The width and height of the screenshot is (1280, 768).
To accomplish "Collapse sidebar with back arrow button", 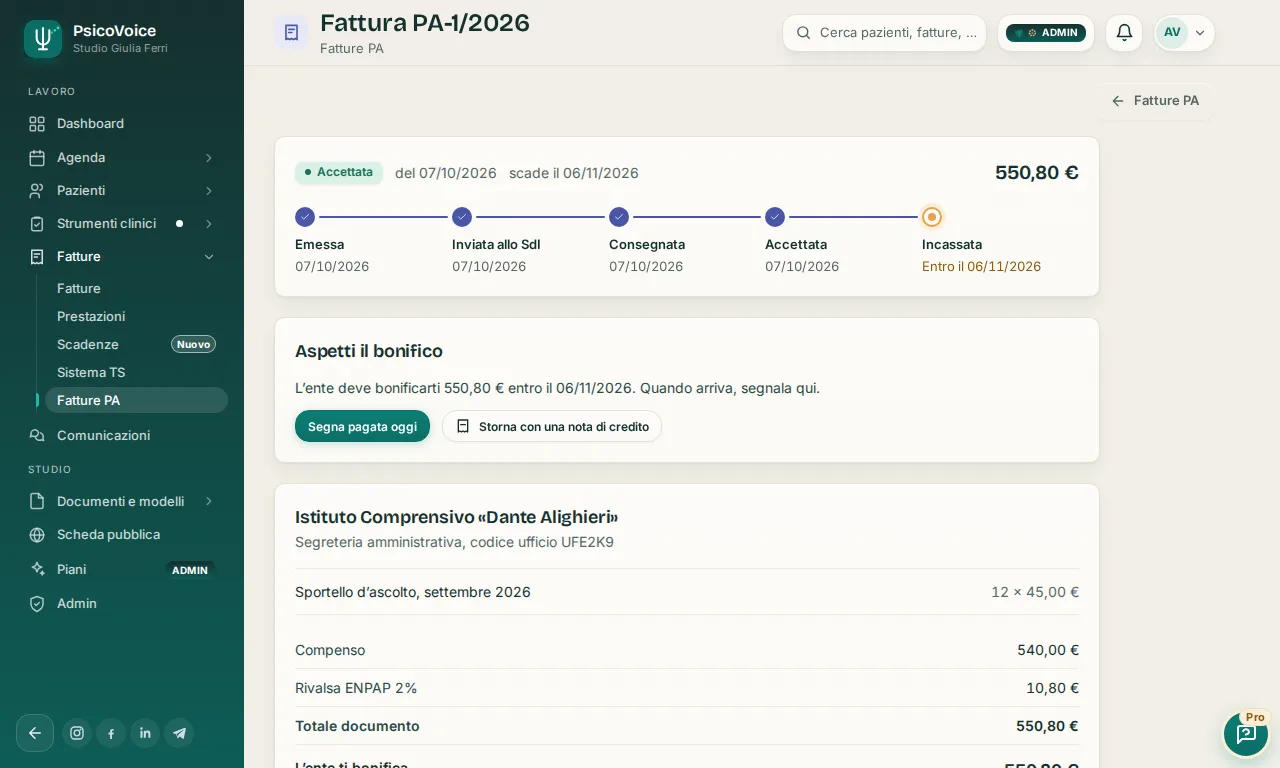I will click(35, 733).
